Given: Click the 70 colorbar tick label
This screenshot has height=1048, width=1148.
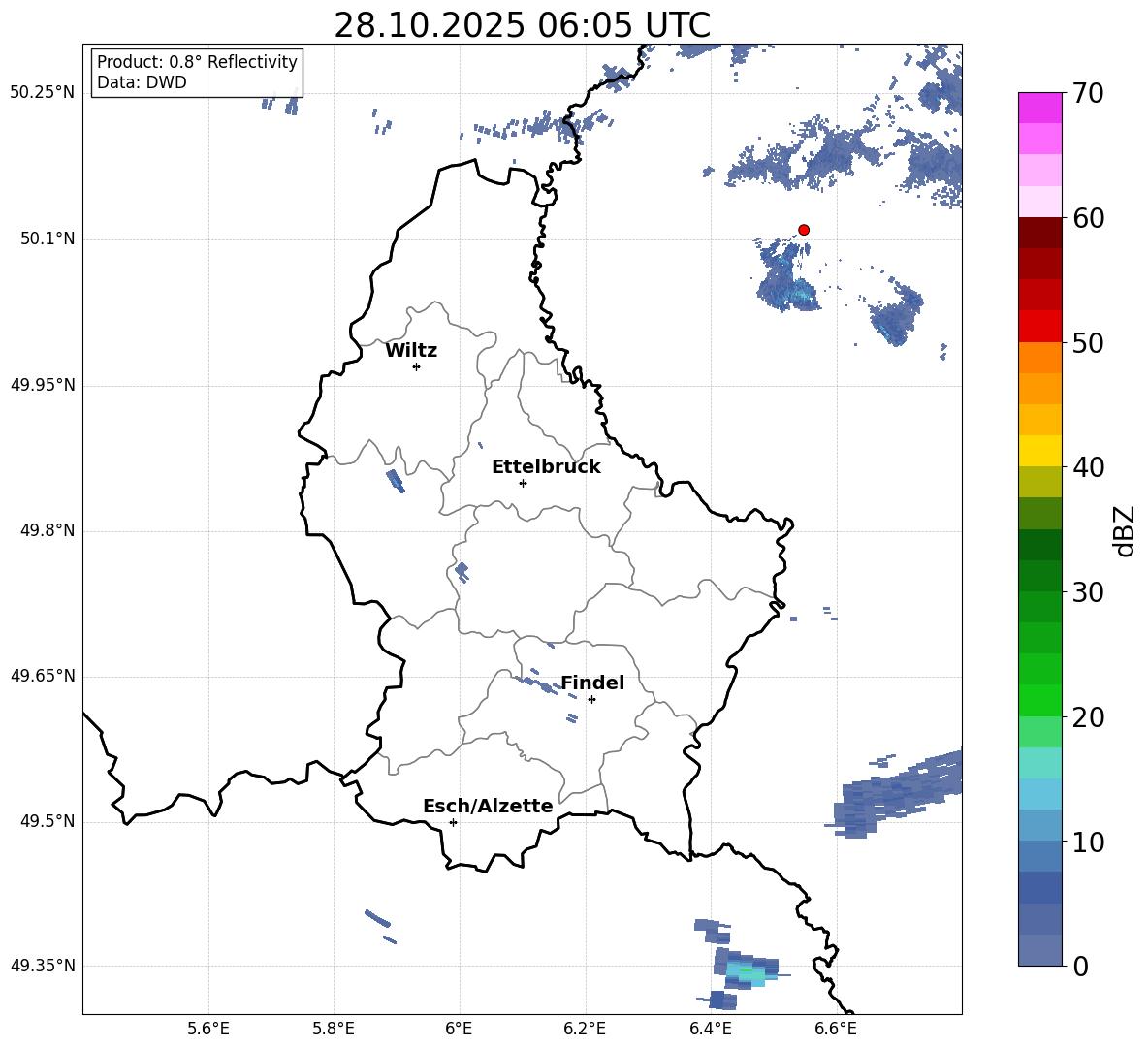Looking at the screenshot, I should coord(1088,93).
